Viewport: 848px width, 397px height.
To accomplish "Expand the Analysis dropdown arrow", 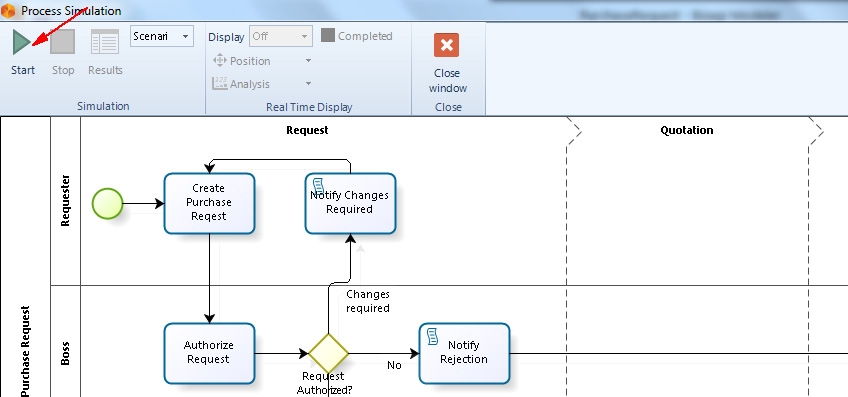I will click(308, 84).
